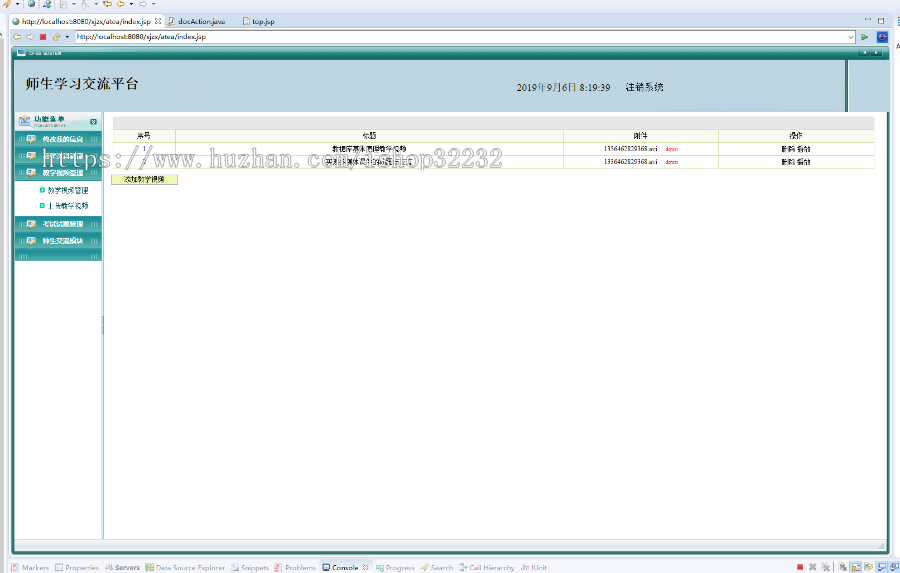900x573 pixels.
Task: Click the green Go arrow icon
Action: 864,37
